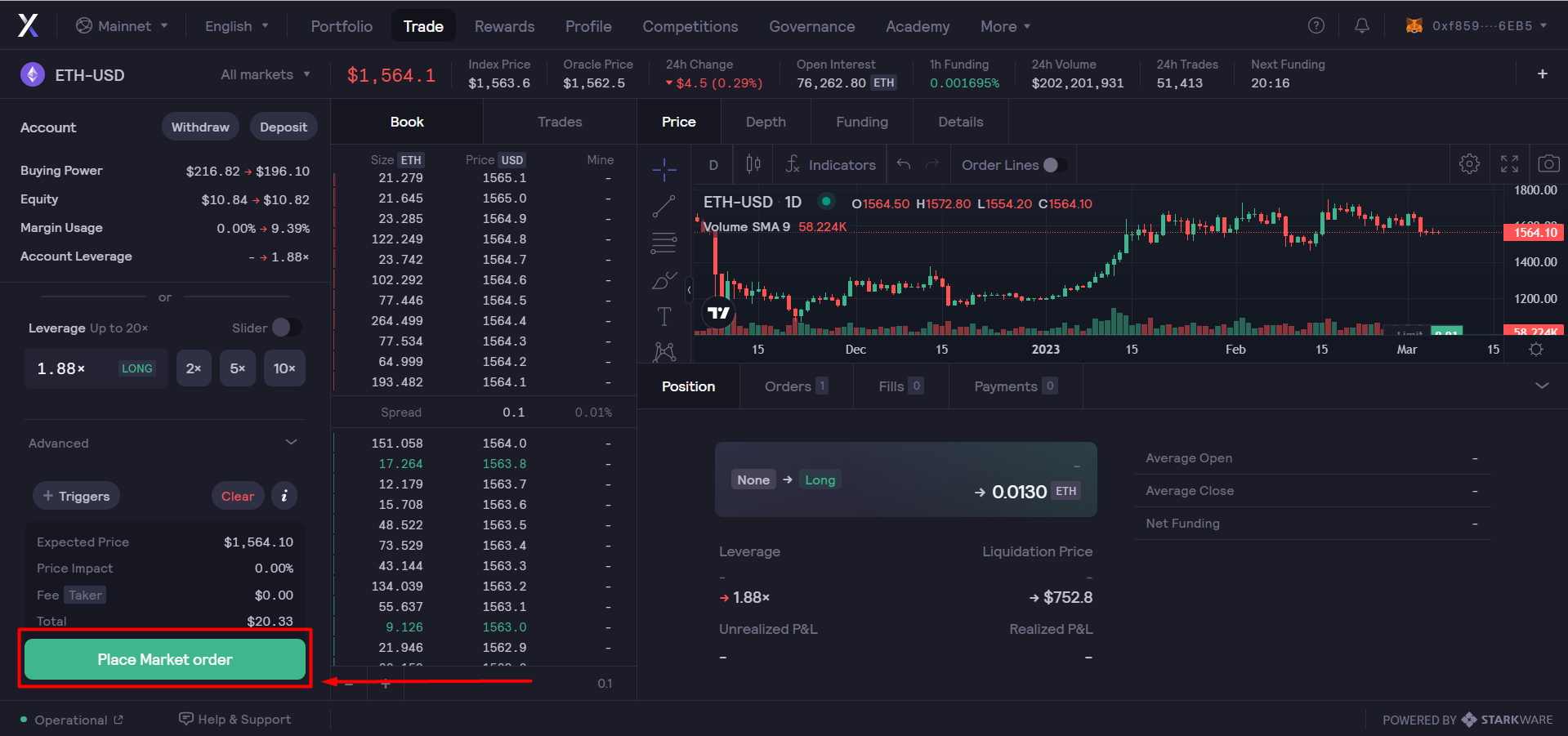
Task: Click the ETH-USD Ethereum market icon
Action: (33, 74)
